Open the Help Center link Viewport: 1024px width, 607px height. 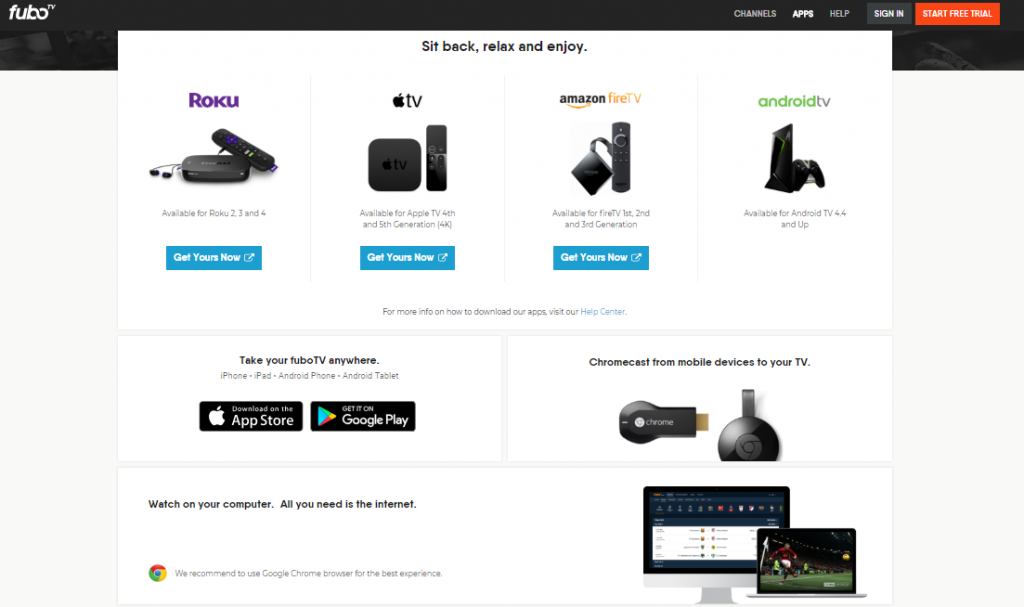pos(602,312)
